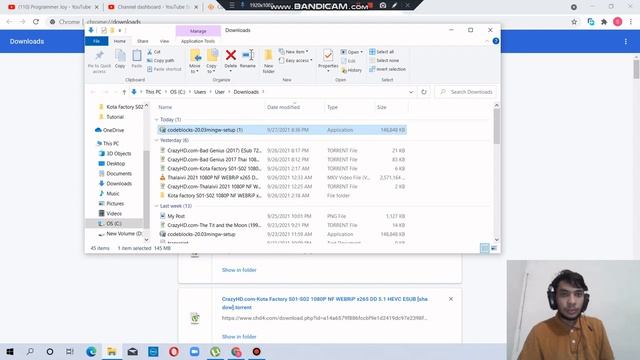
Task: Switch to the View ribbon tab
Action: pos(164,41)
